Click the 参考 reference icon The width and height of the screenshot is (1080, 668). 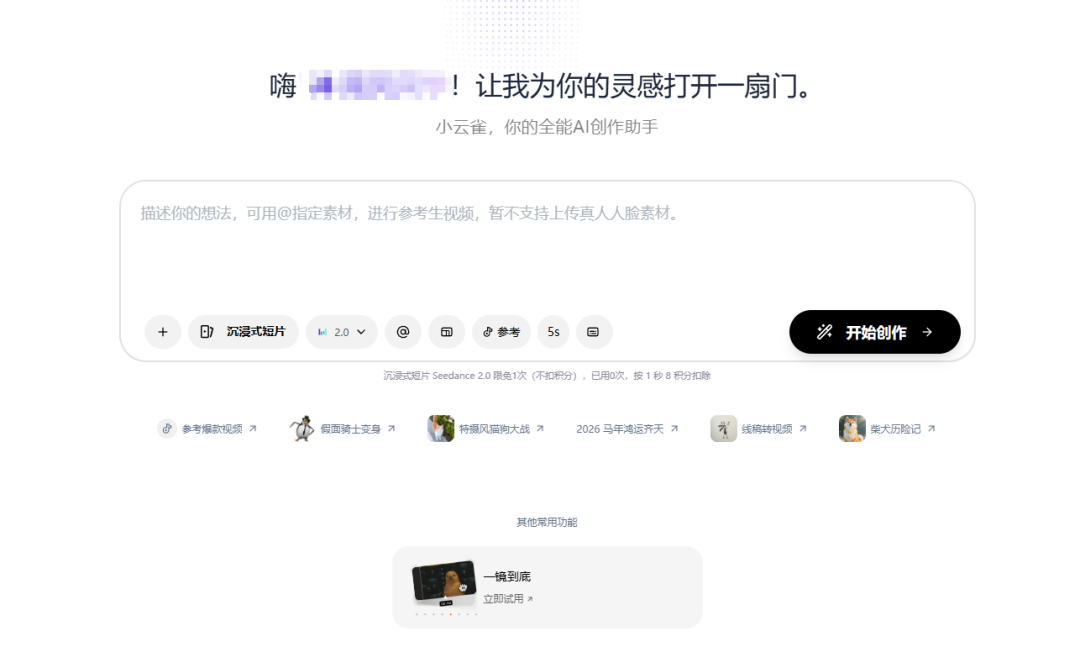500,331
